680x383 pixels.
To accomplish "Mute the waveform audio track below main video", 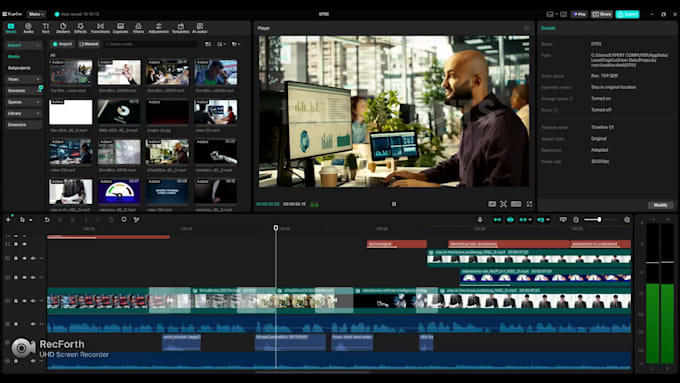I will [33, 324].
